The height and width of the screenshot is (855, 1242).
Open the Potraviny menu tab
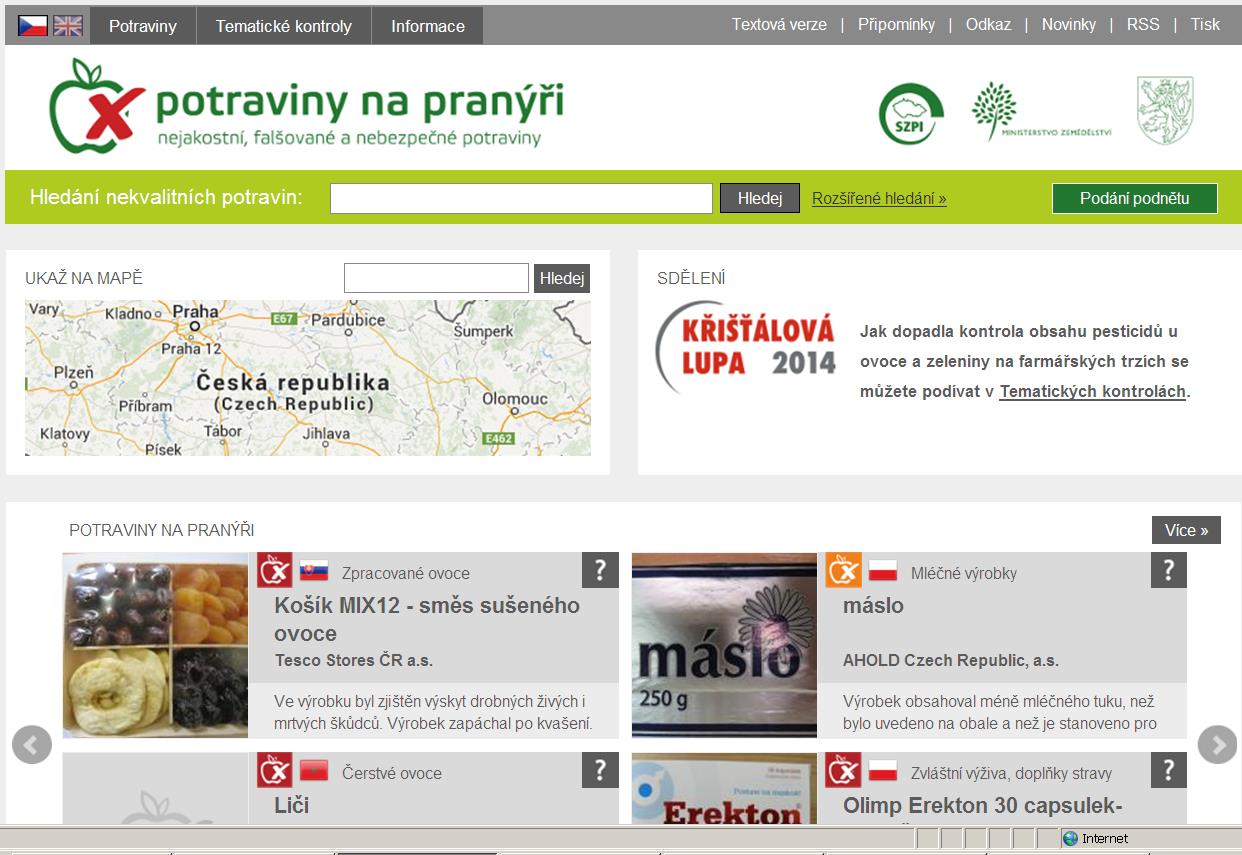click(x=143, y=26)
